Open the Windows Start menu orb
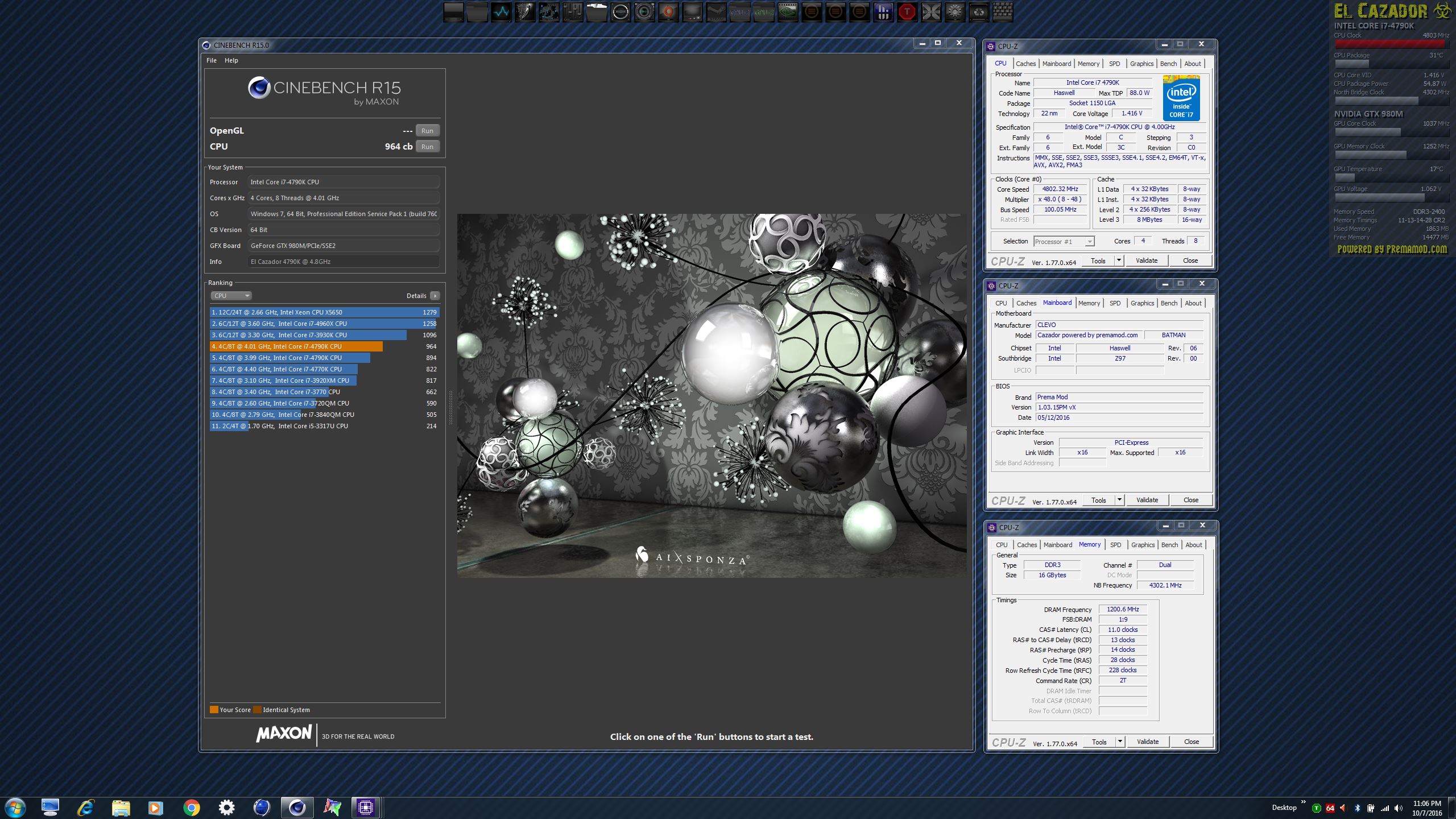Viewport: 1456px width, 819px height. [15, 808]
